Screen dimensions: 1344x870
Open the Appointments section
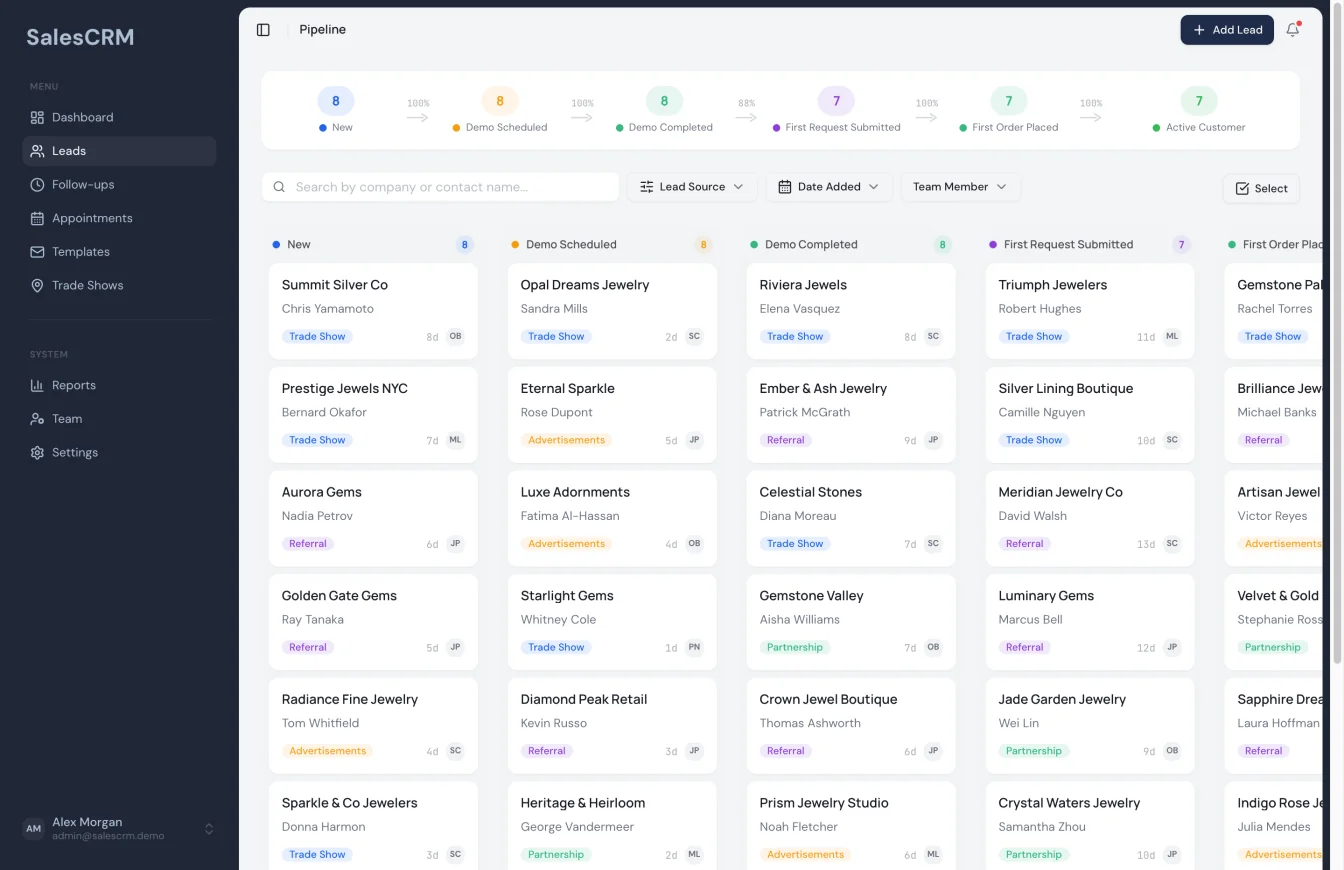[x=92, y=218]
